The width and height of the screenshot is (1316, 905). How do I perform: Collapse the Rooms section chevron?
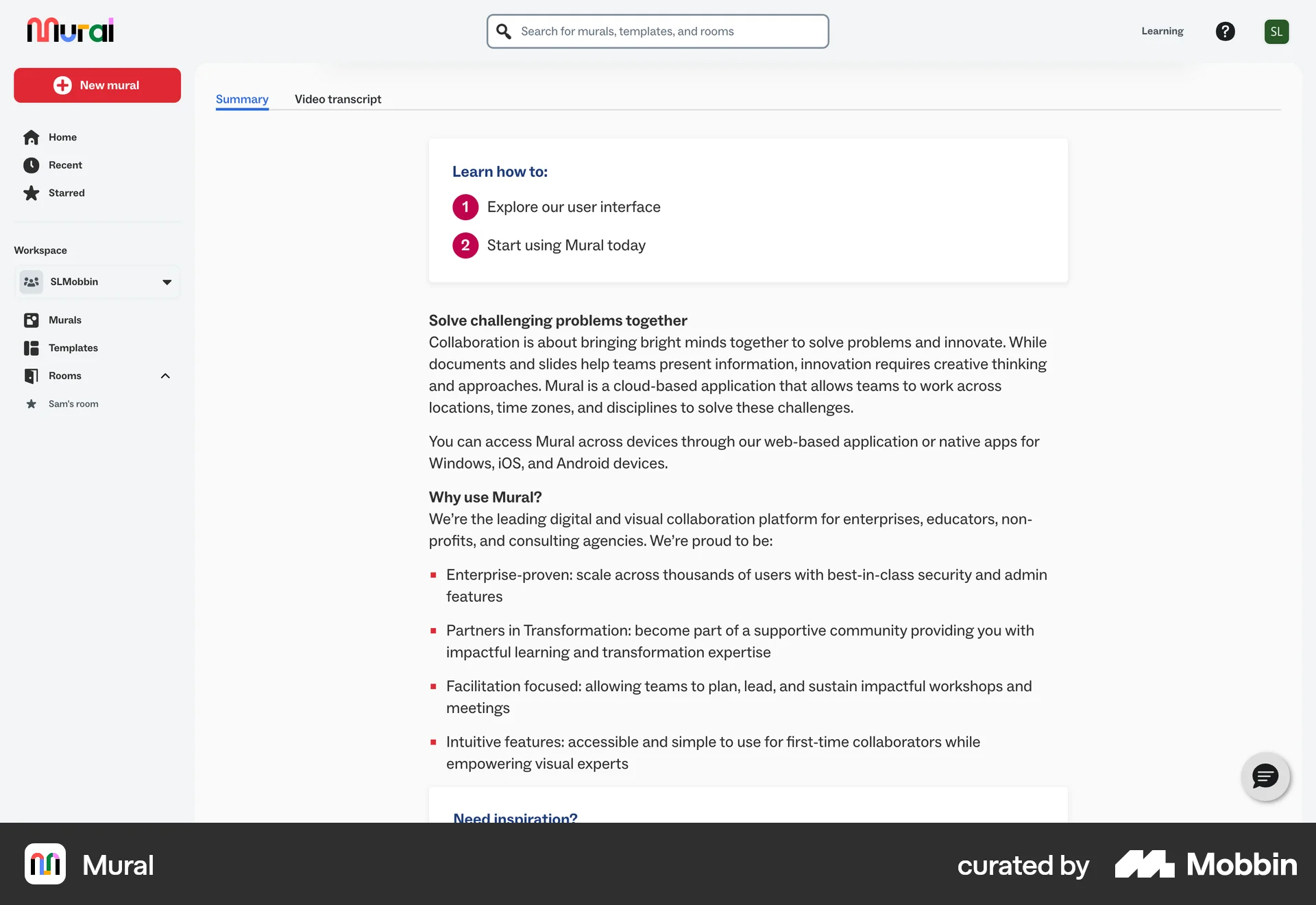165,376
